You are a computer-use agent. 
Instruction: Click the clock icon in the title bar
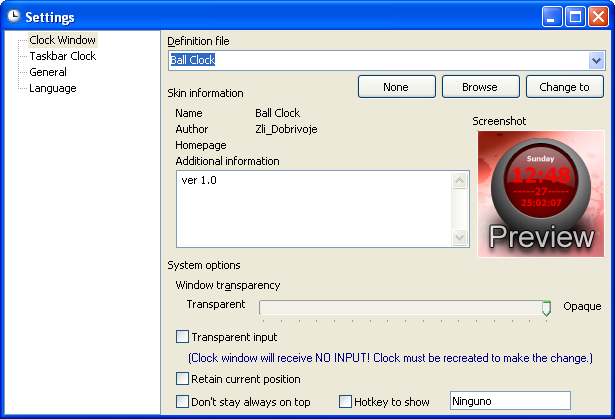[x=14, y=16]
